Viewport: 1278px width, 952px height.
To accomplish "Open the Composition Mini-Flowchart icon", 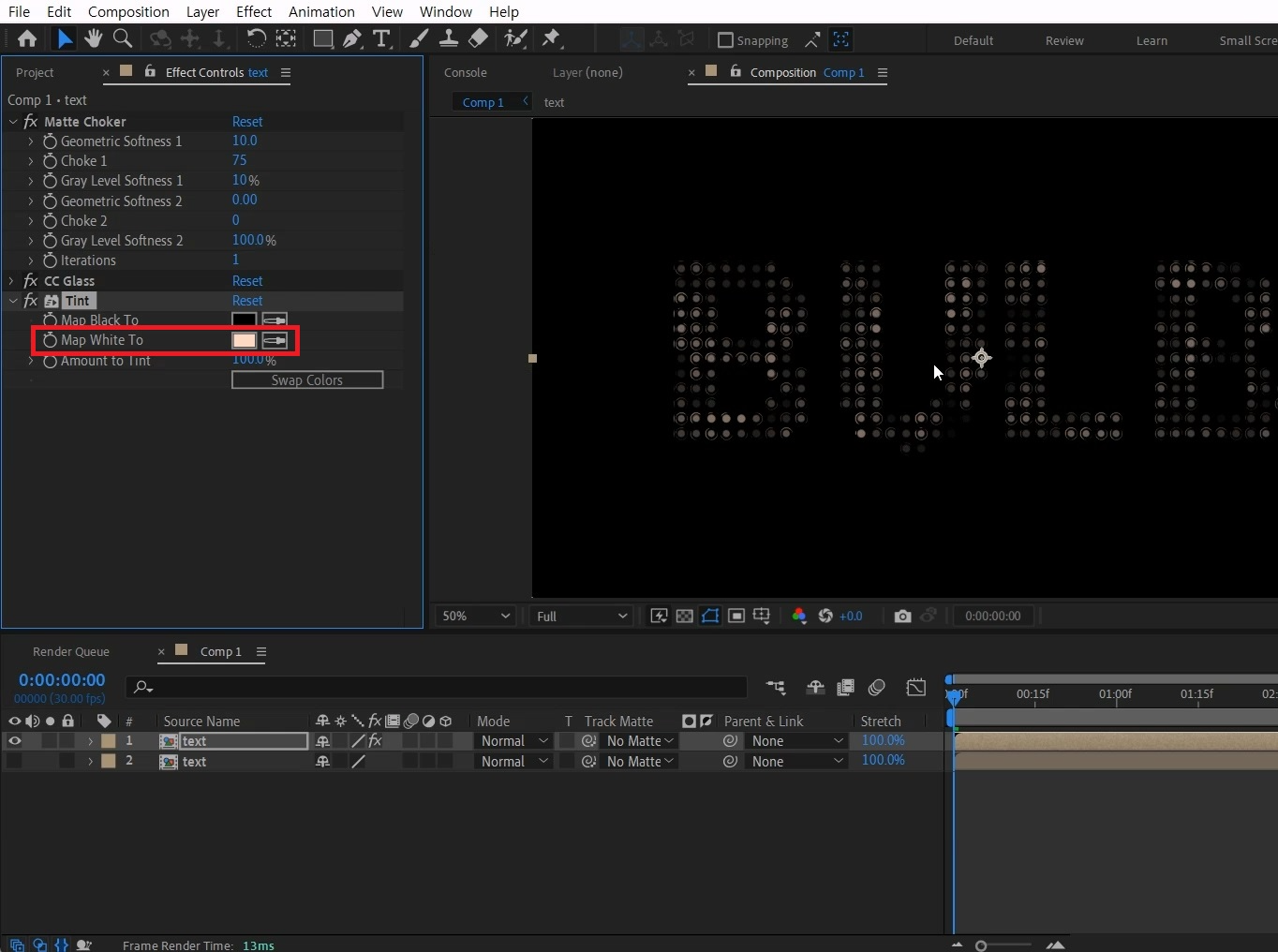I will 776,688.
